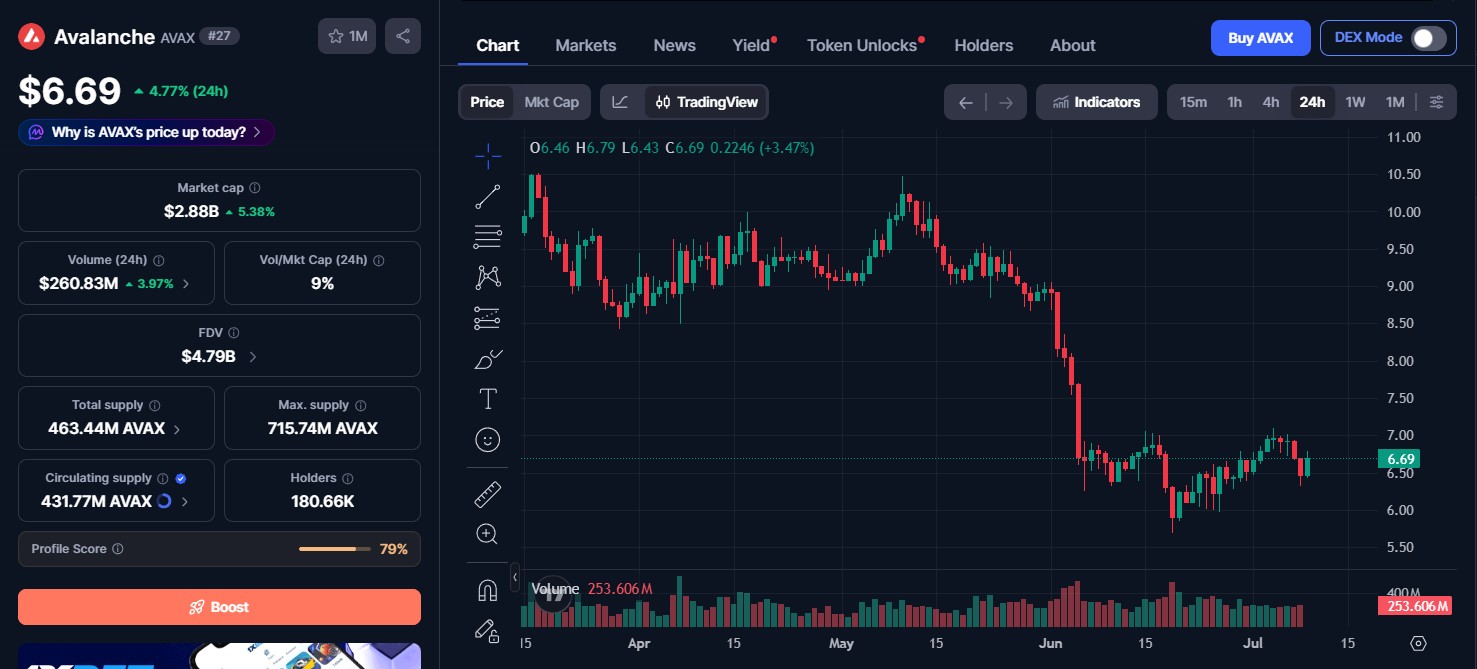1477x669 pixels.
Task: Activate the zoom in tool
Action: 488,534
